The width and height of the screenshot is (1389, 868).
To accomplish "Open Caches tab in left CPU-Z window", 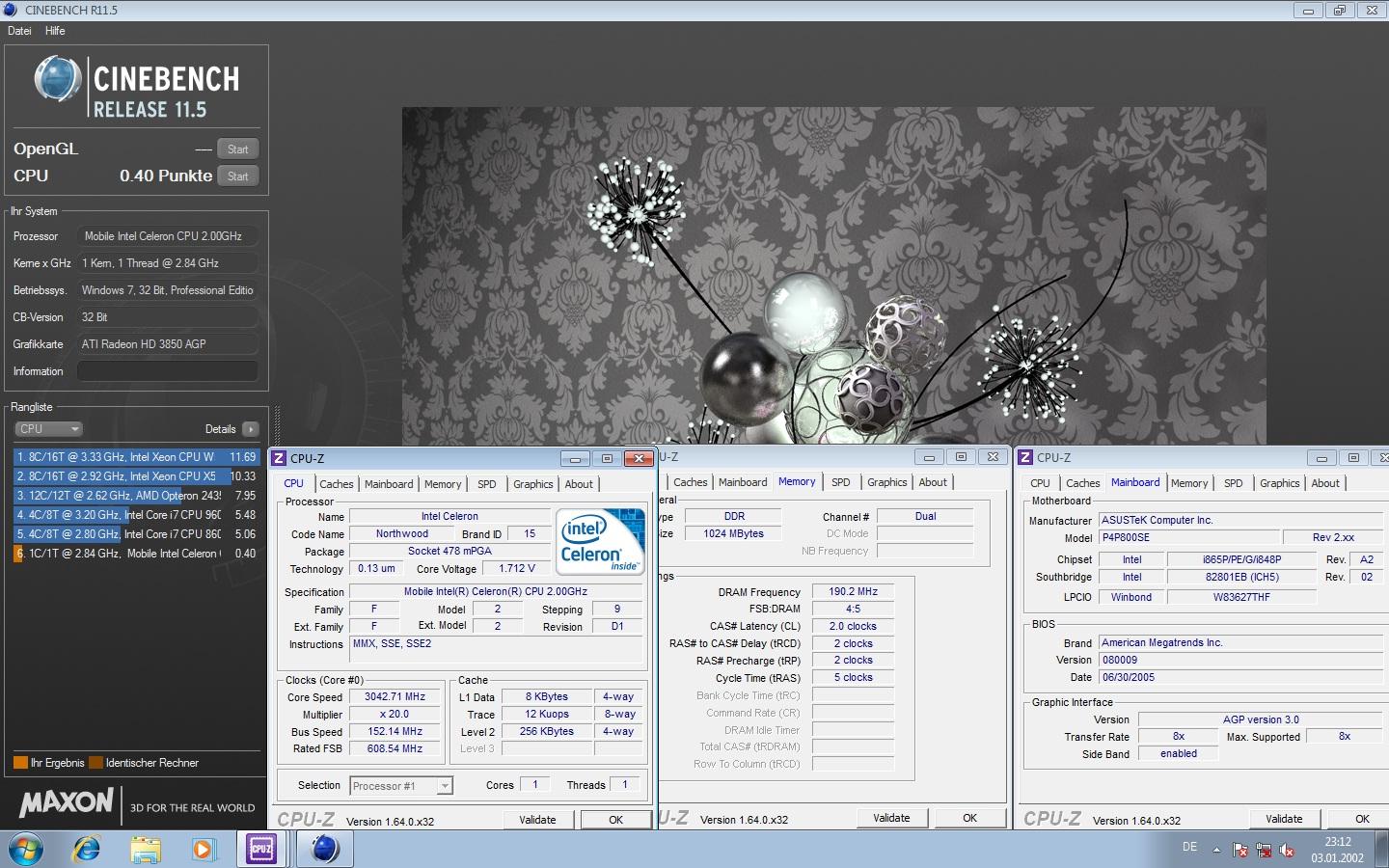I will [x=336, y=484].
